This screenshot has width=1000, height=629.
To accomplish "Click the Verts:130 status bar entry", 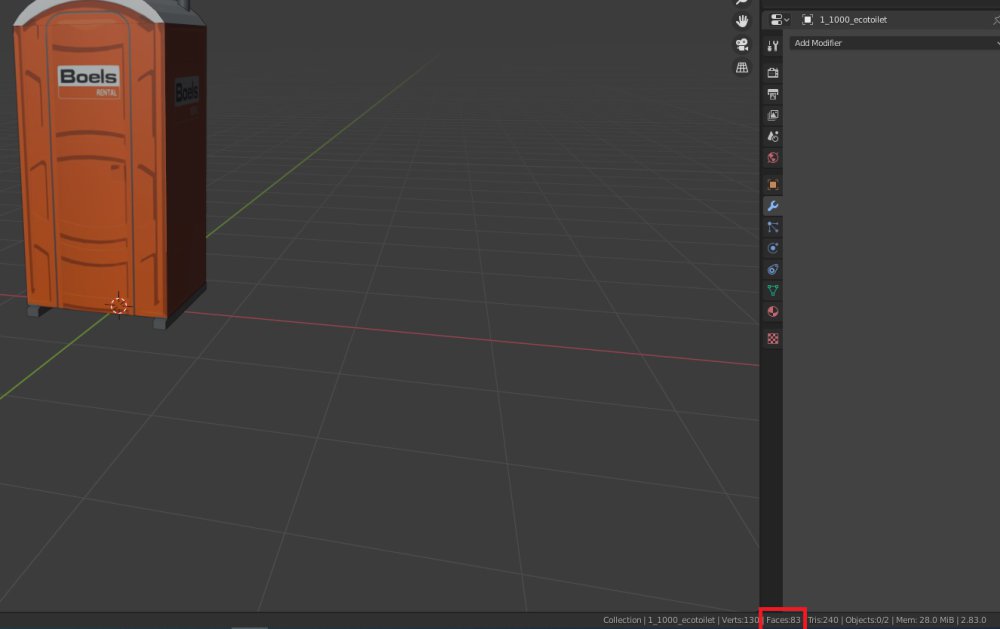I will (x=740, y=620).
